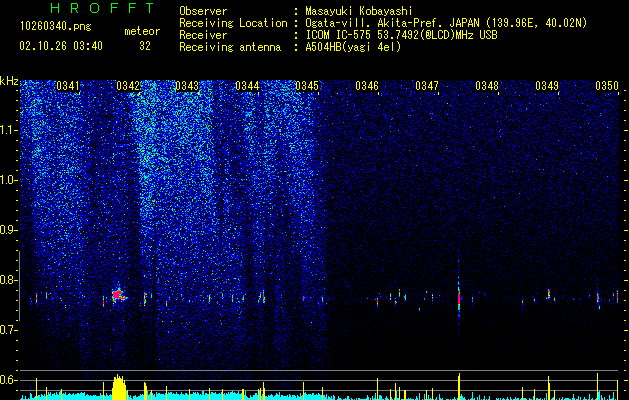
Task: Click the 0350 time marker
Action: tap(607, 86)
